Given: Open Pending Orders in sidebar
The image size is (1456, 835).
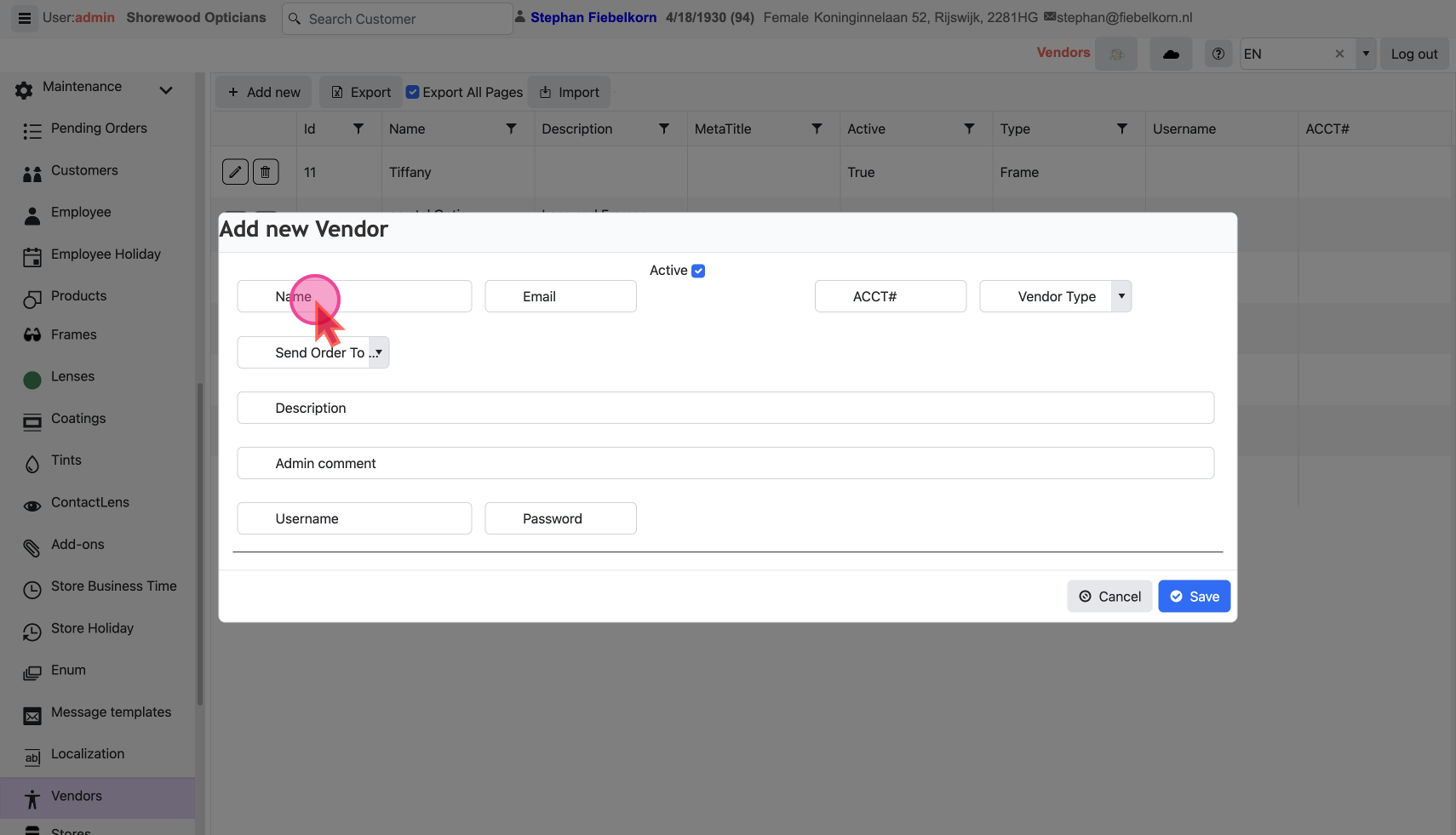Looking at the screenshot, I should [99, 129].
